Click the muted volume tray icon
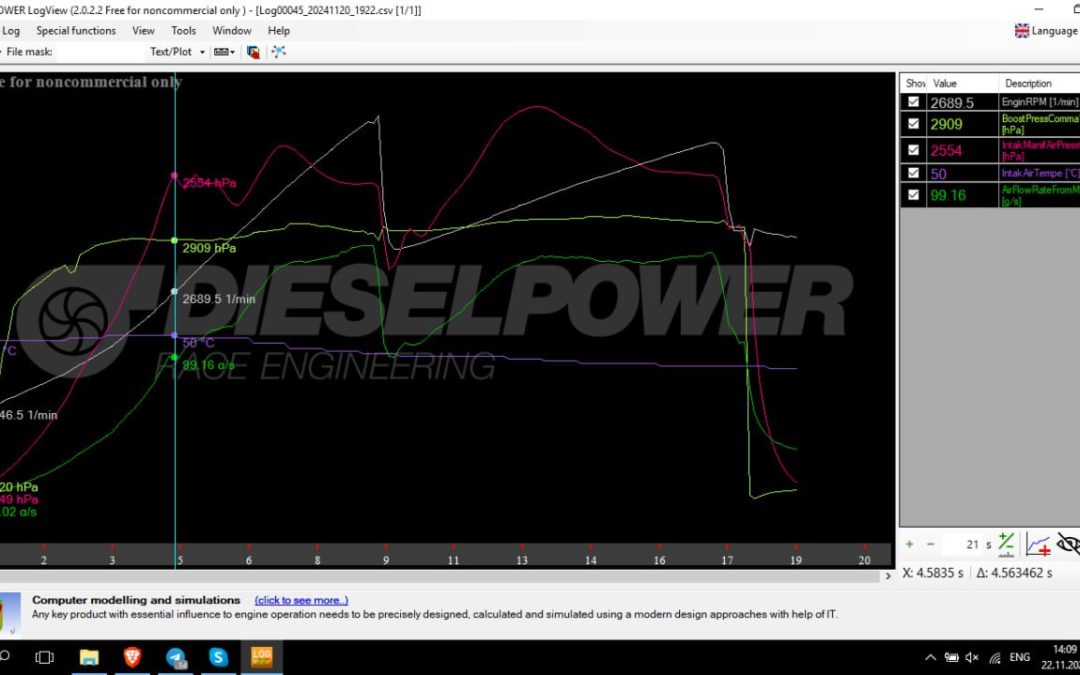The width and height of the screenshot is (1080, 675). pyautogui.click(x=973, y=658)
